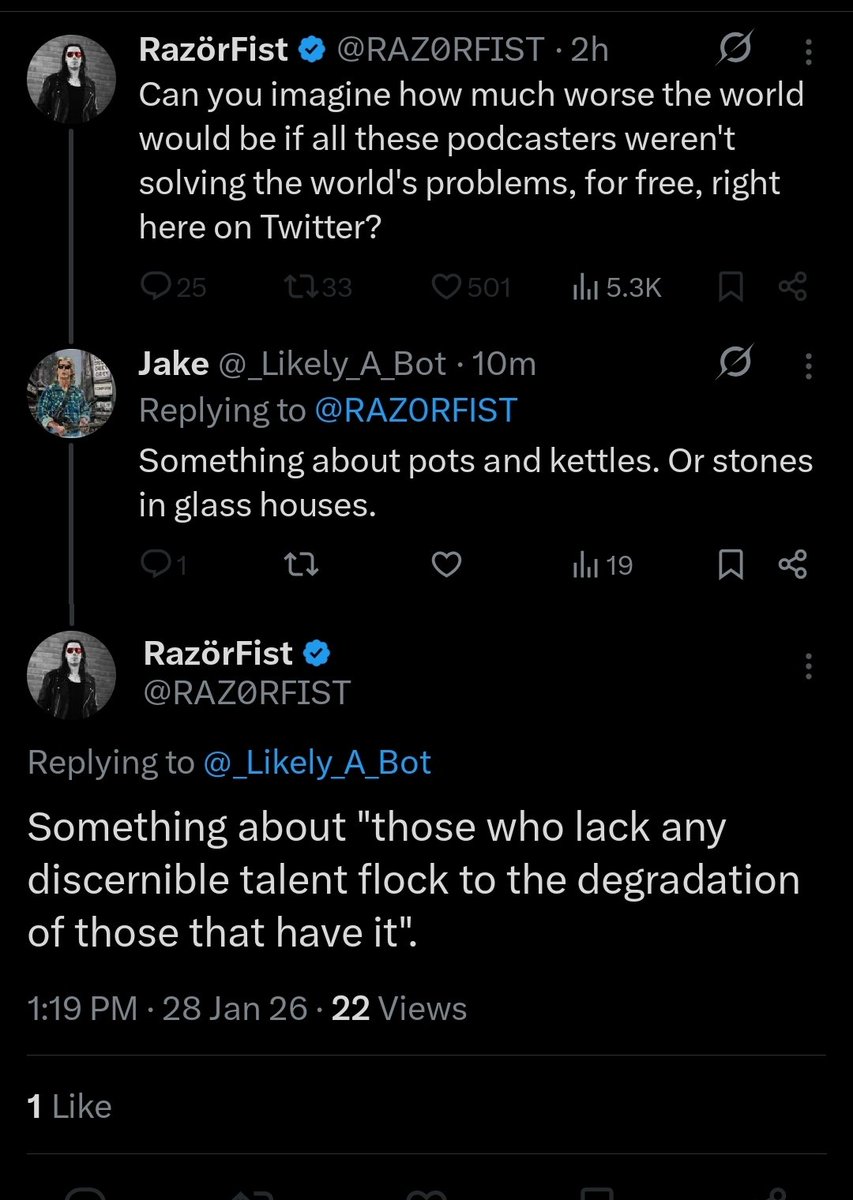Open the @_Likely_A_Bot mention link
Image resolution: width=853 pixels, height=1200 pixels.
point(317,764)
